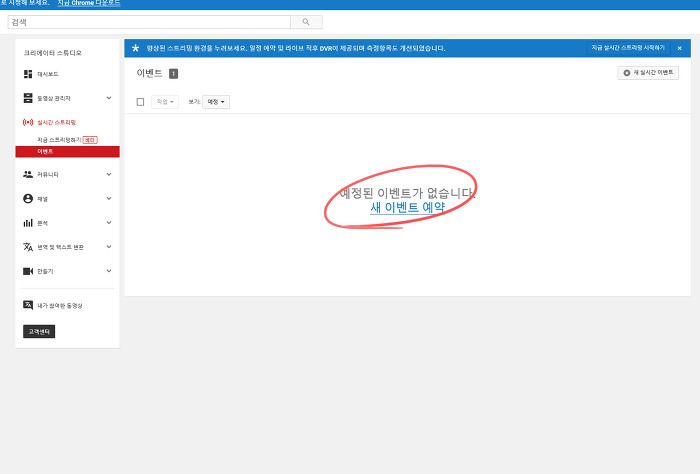Expand the 채널 chevron
The height and width of the screenshot is (474, 700).
pos(109,198)
